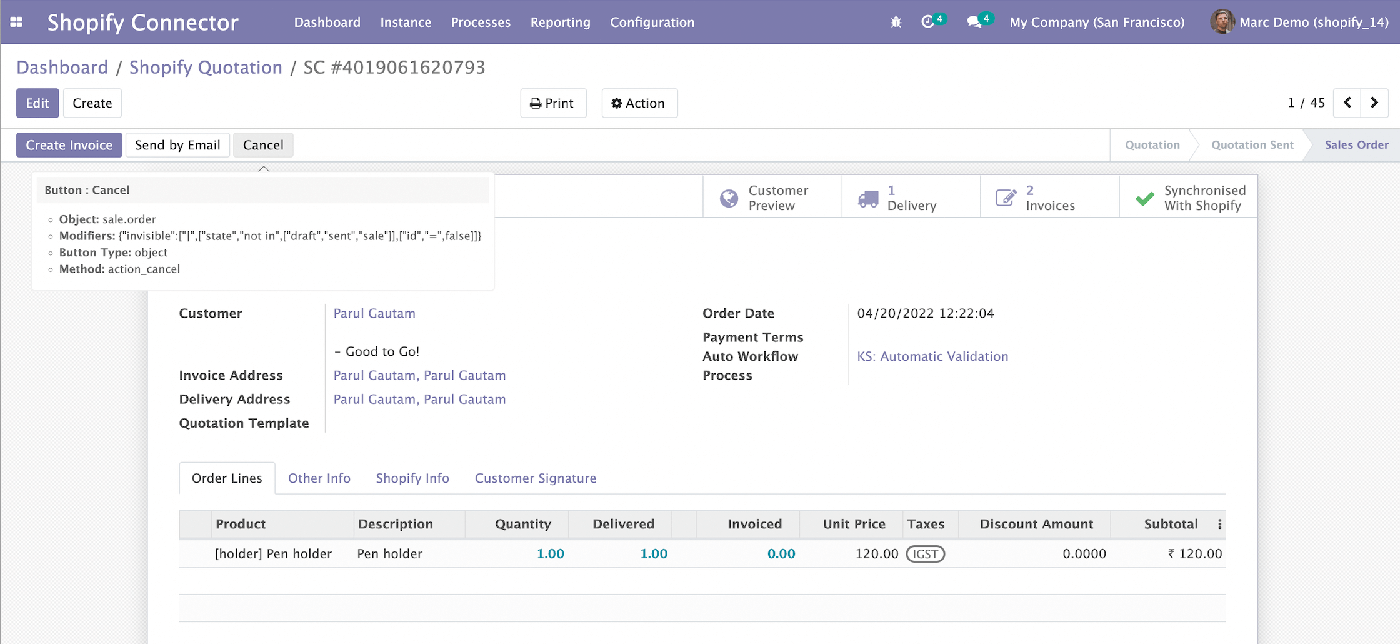
Task: Sort by Unit Price column header
Action: 851,524
